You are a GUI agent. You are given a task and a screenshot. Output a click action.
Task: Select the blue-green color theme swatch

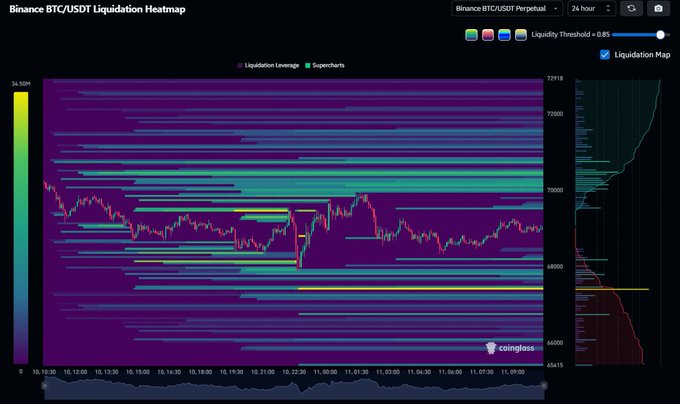pyautogui.click(x=504, y=35)
